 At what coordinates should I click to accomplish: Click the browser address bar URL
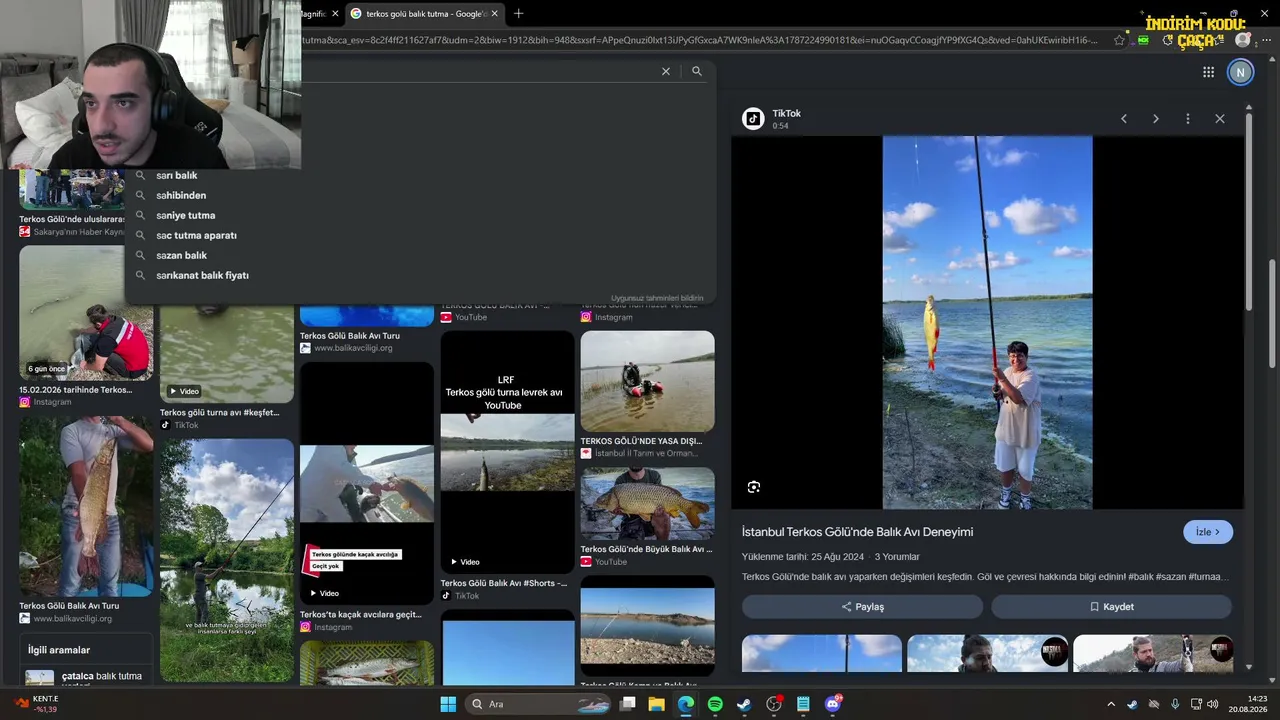click(x=699, y=40)
